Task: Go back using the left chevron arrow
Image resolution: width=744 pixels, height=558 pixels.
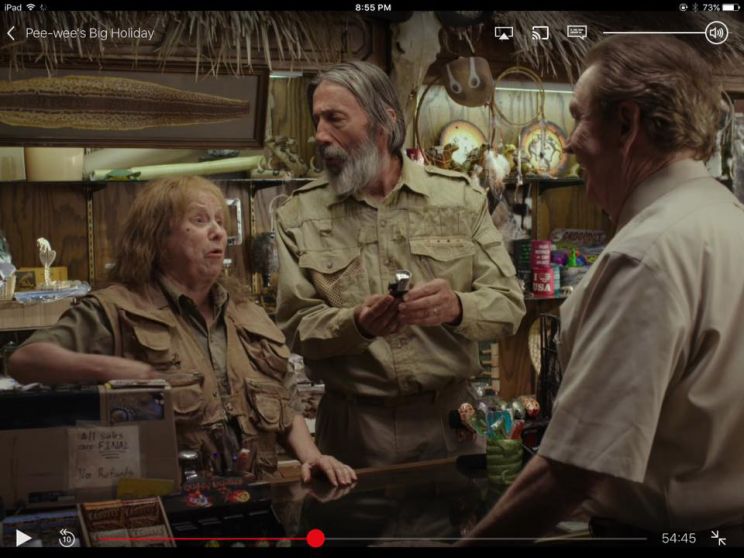Action: pyautogui.click(x=11, y=33)
